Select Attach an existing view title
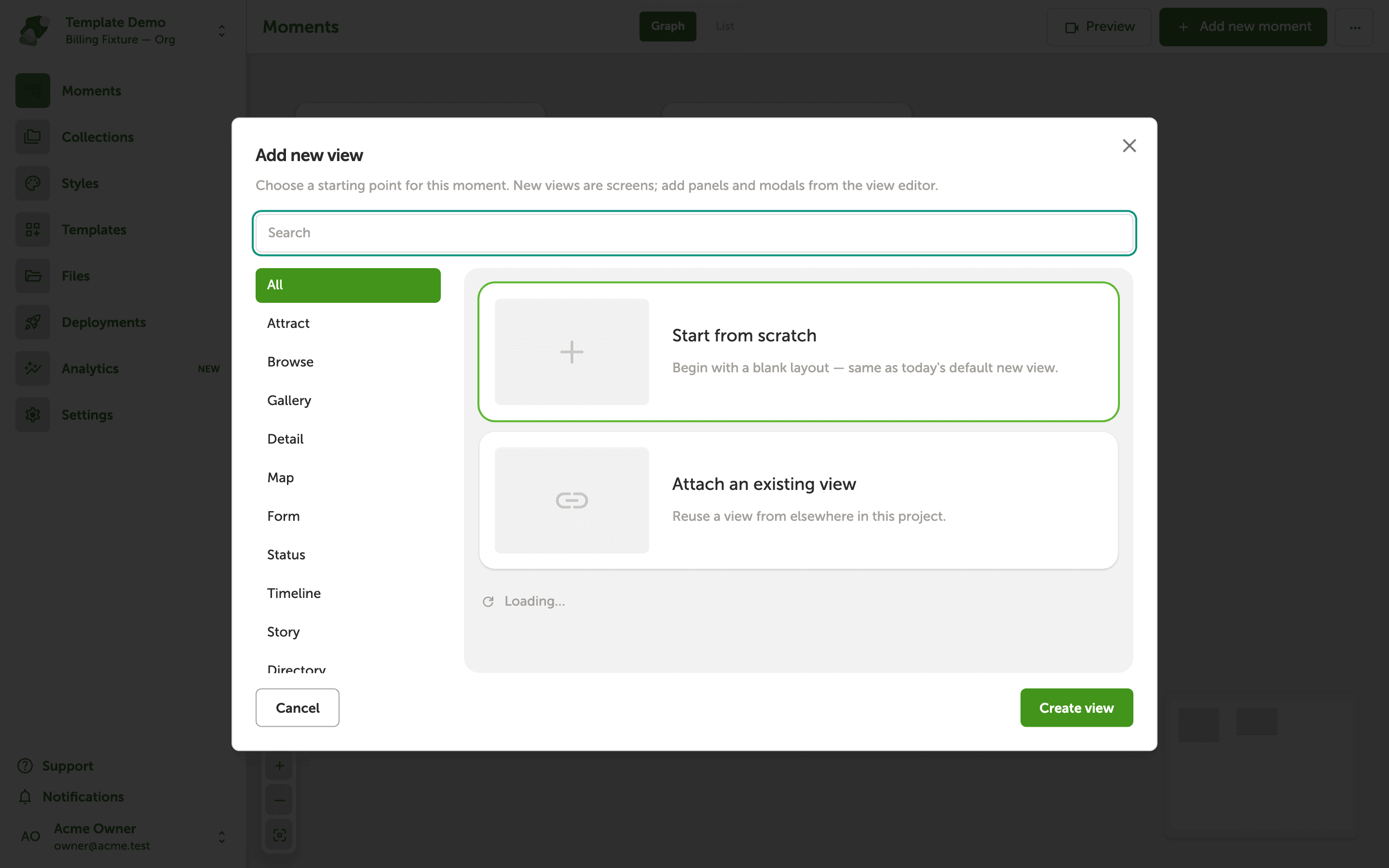 (x=764, y=484)
